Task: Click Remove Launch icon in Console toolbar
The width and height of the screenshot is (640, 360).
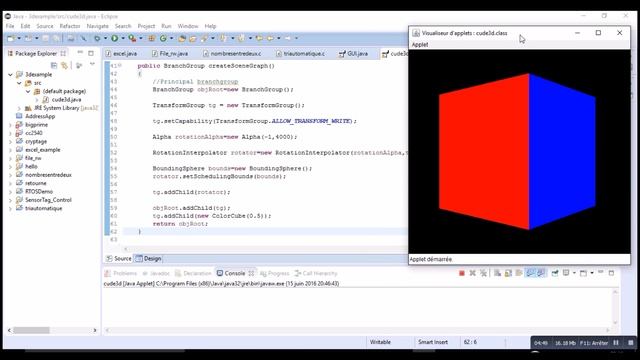Action: pyautogui.click(x=473, y=273)
